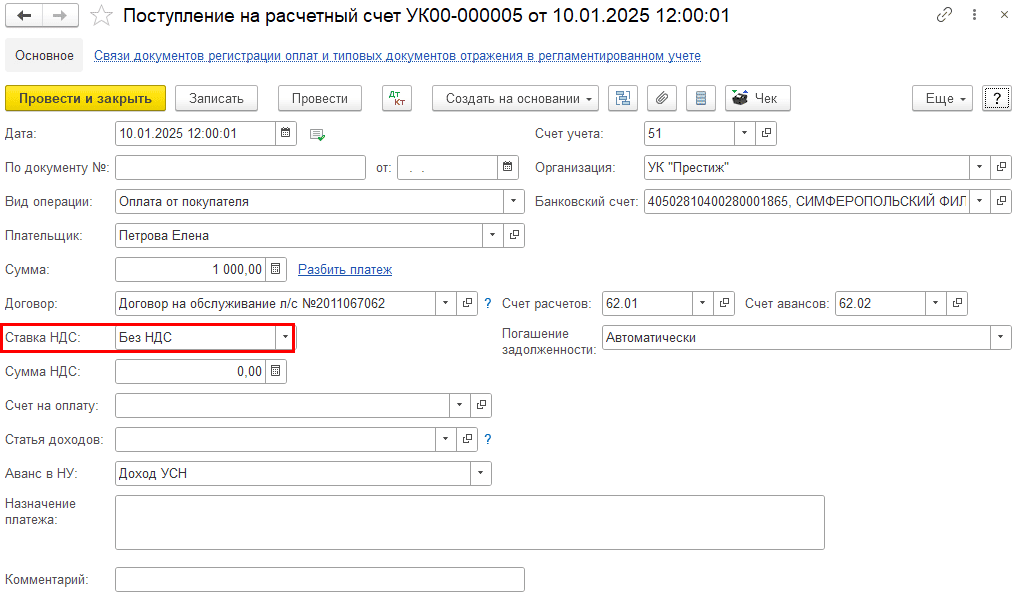The image size is (1023, 607).
Task: Click the Дт/Кт postings icon
Action: 397,98
